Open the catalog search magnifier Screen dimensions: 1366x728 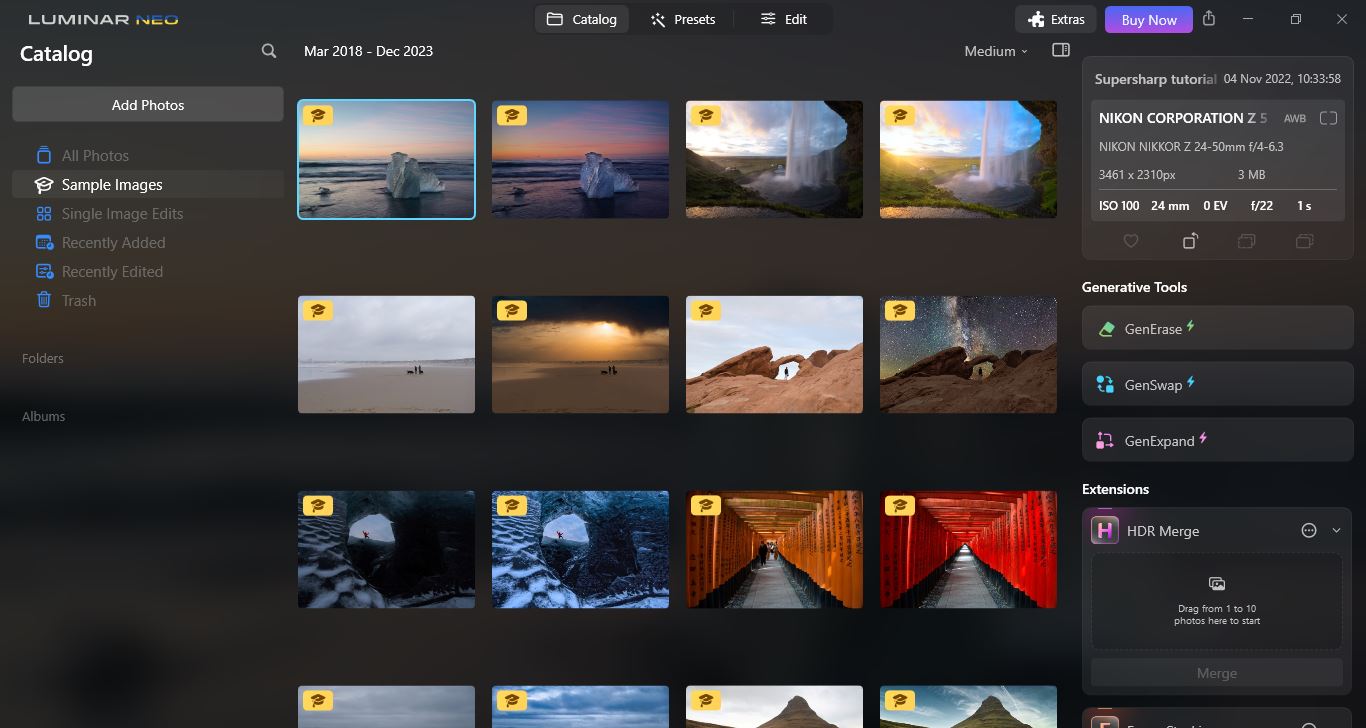click(x=269, y=51)
